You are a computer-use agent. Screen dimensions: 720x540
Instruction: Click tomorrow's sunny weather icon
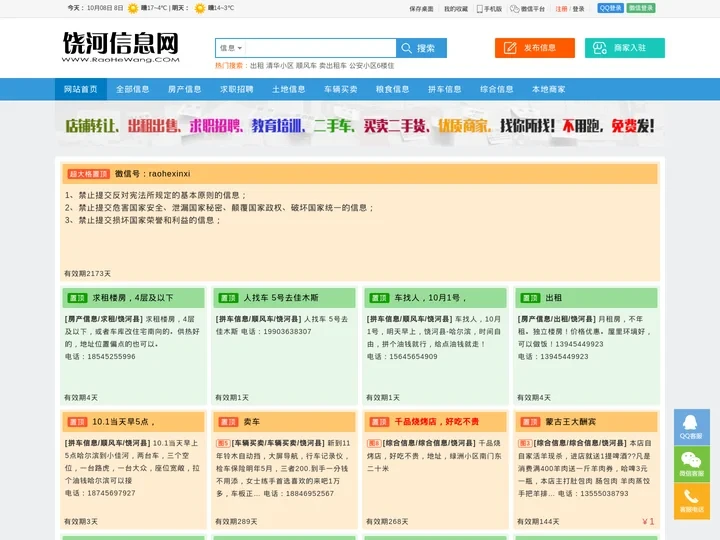coord(200,8)
